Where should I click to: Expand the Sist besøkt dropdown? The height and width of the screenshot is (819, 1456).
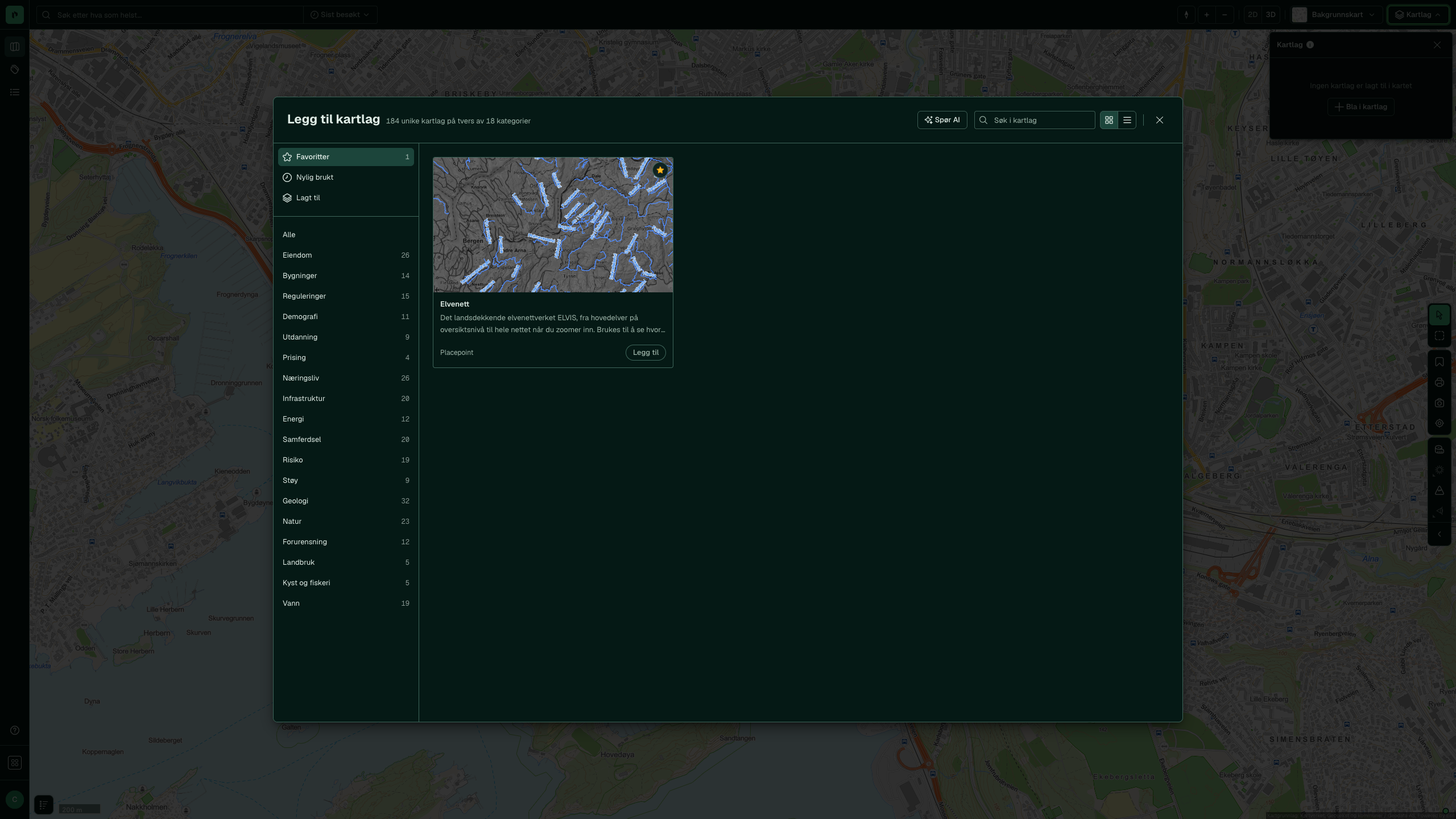[x=340, y=15]
